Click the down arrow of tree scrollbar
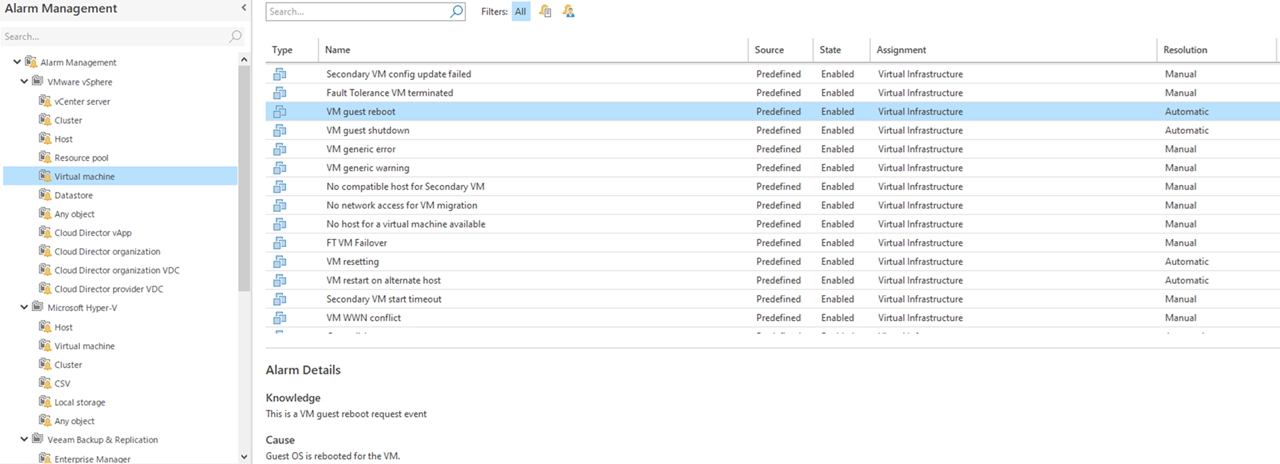This screenshot has width=1280, height=464. 244,457
